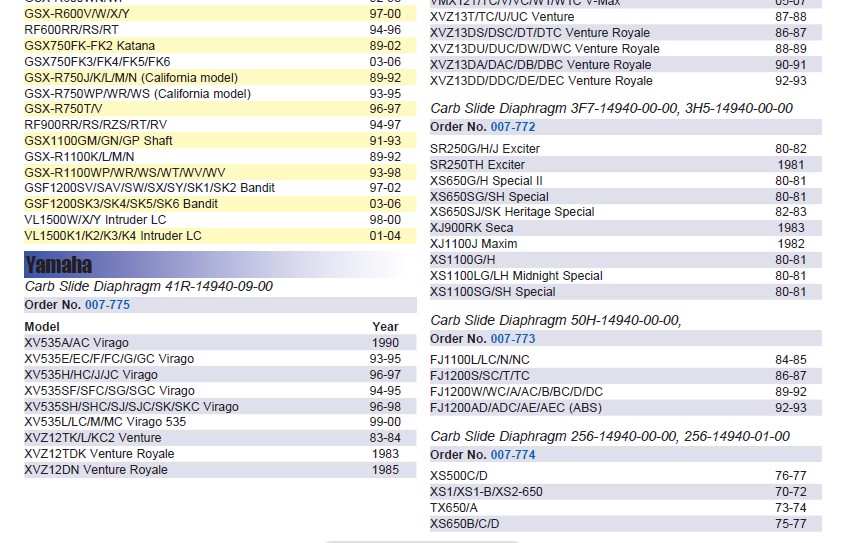
Task: Select XVZ12DN Venture Royale row
Action: [x=220, y=470]
